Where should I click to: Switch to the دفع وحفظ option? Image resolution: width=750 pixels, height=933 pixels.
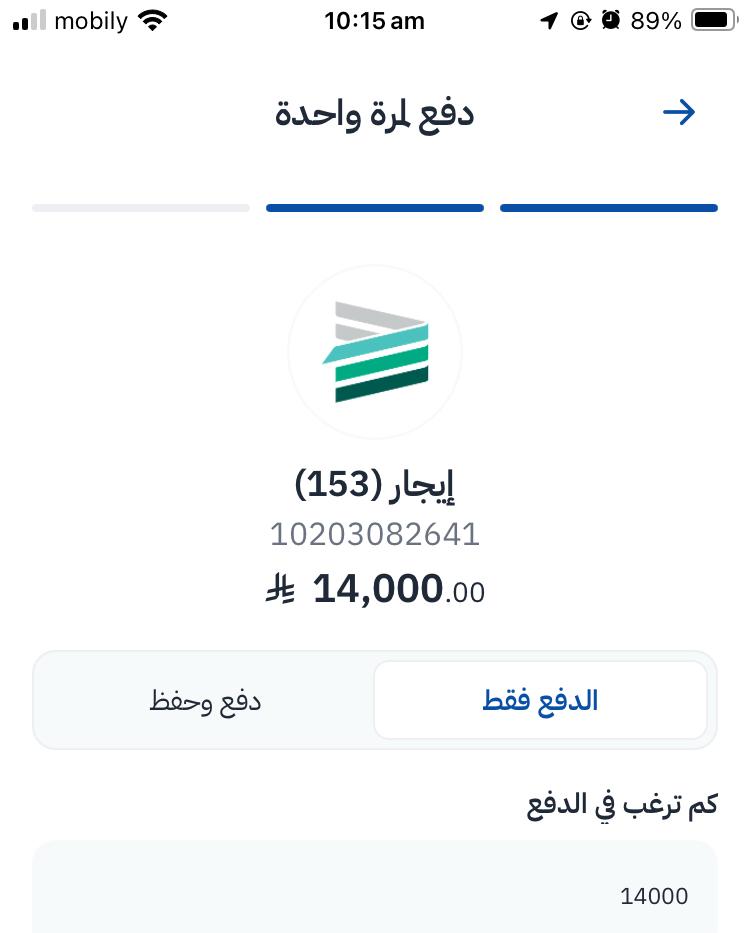(x=205, y=700)
